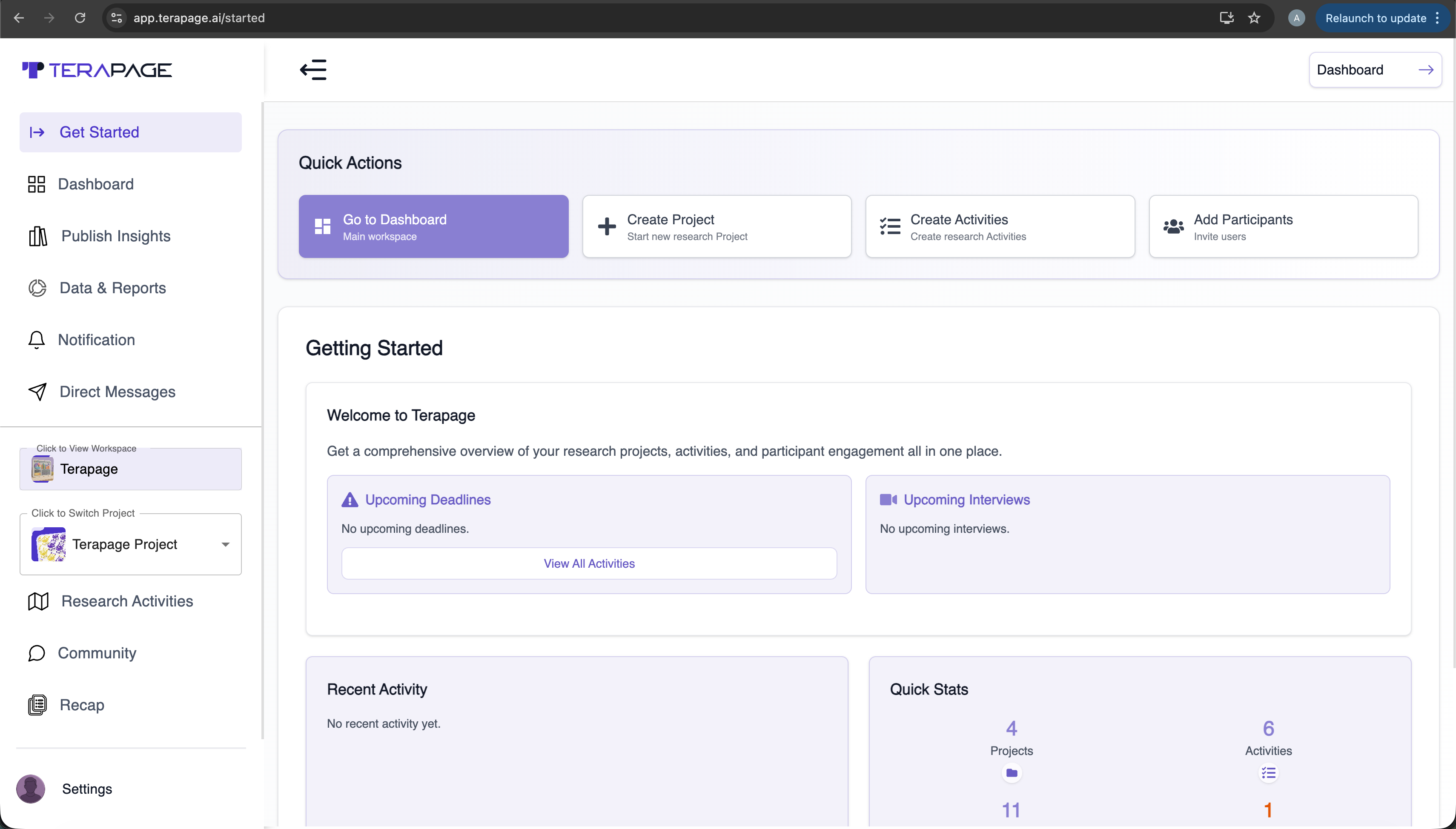Open Data & Reports in the sidebar
The image size is (1456, 829).
coord(113,288)
